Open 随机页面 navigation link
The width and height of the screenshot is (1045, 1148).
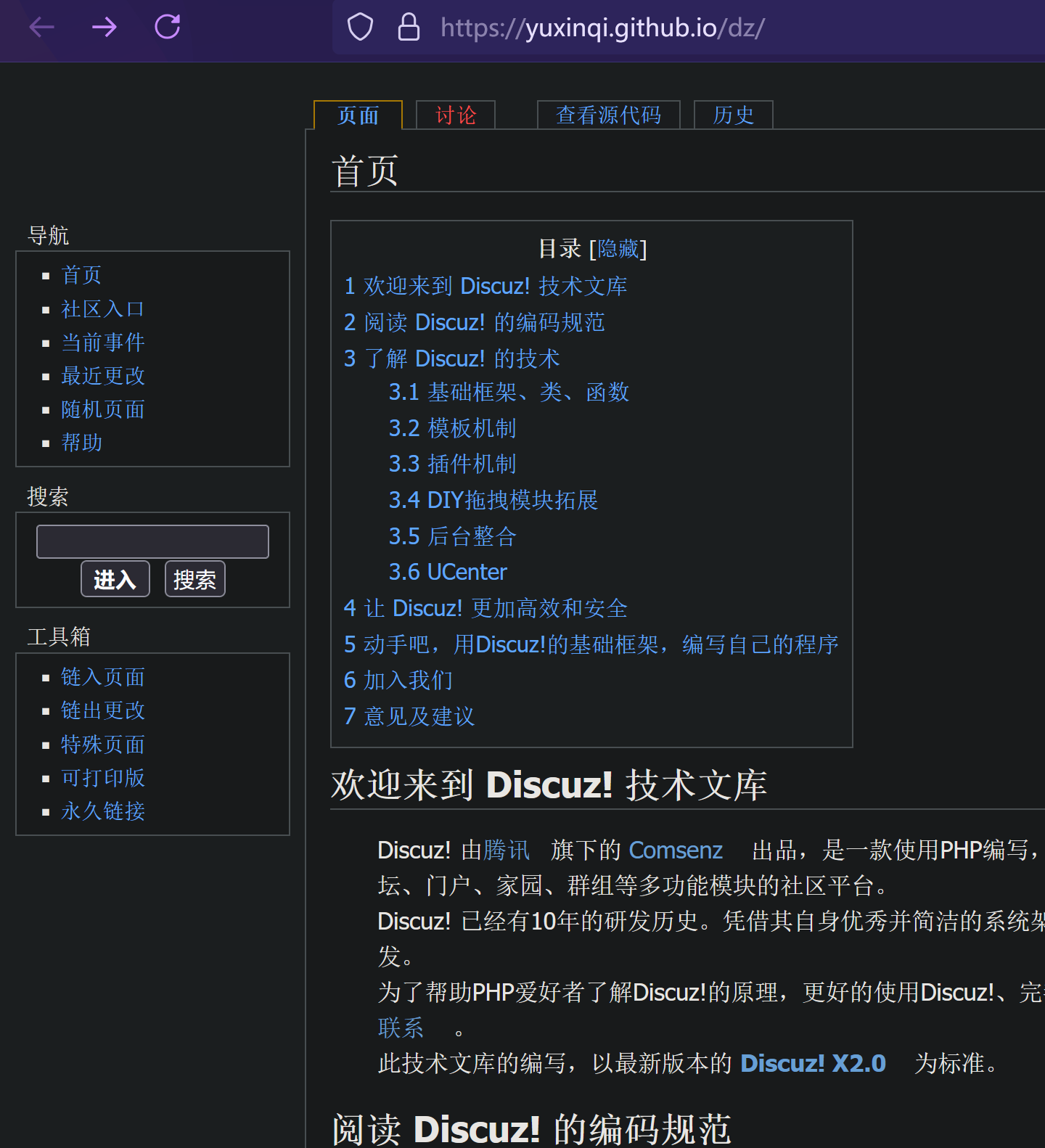click(x=102, y=409)
